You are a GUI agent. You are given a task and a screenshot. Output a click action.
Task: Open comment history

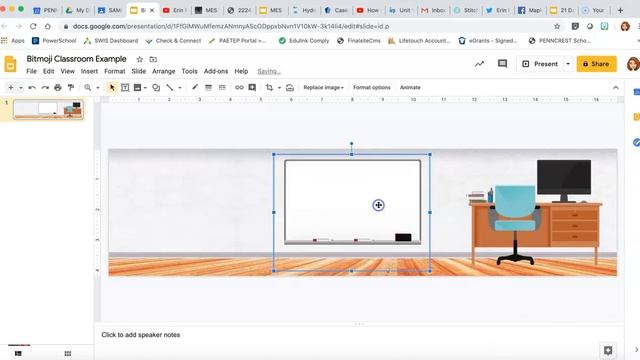coord(502,64)
